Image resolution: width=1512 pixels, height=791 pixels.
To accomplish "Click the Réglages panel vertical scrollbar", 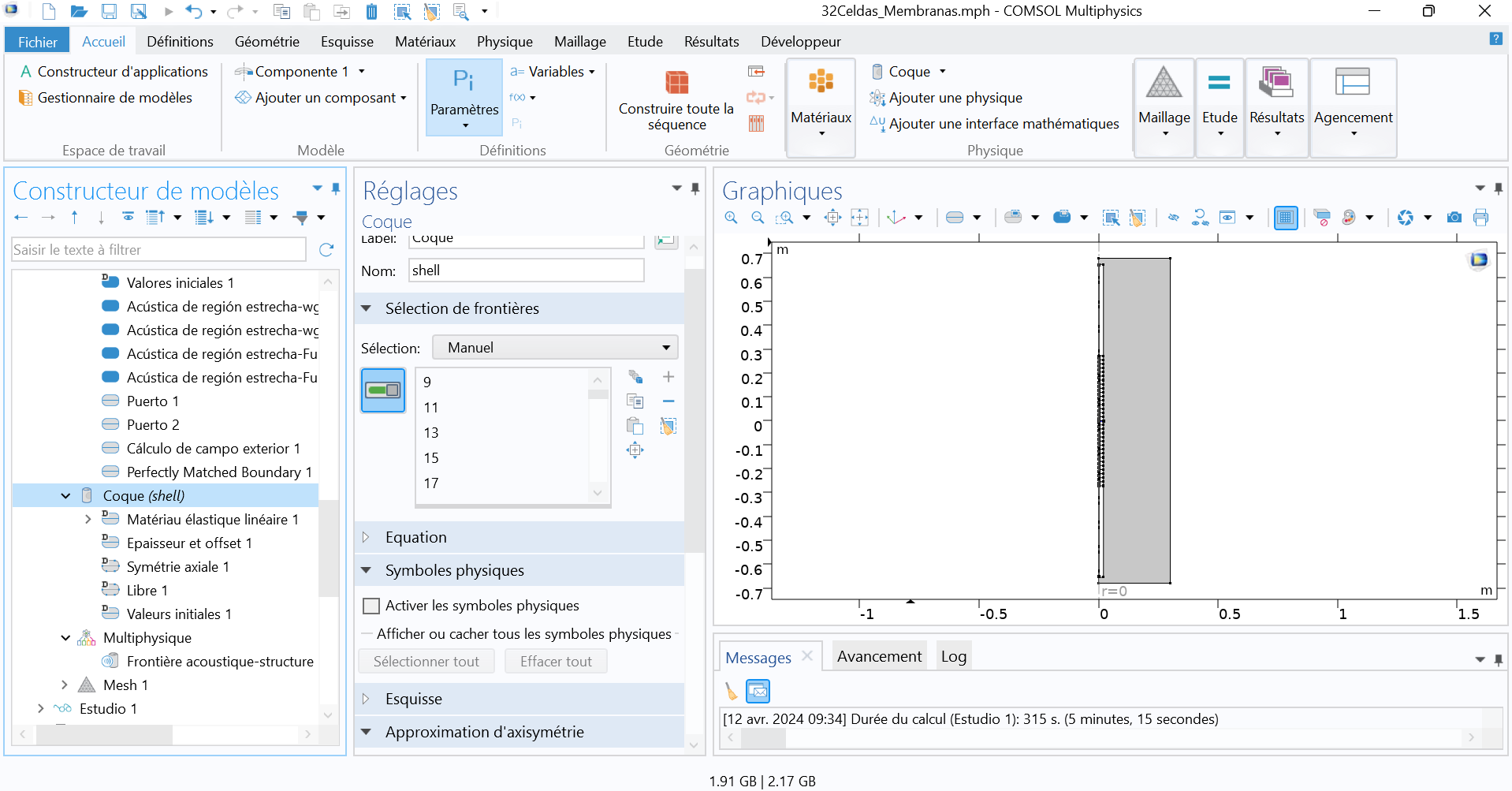I will [x=693, y=410].
